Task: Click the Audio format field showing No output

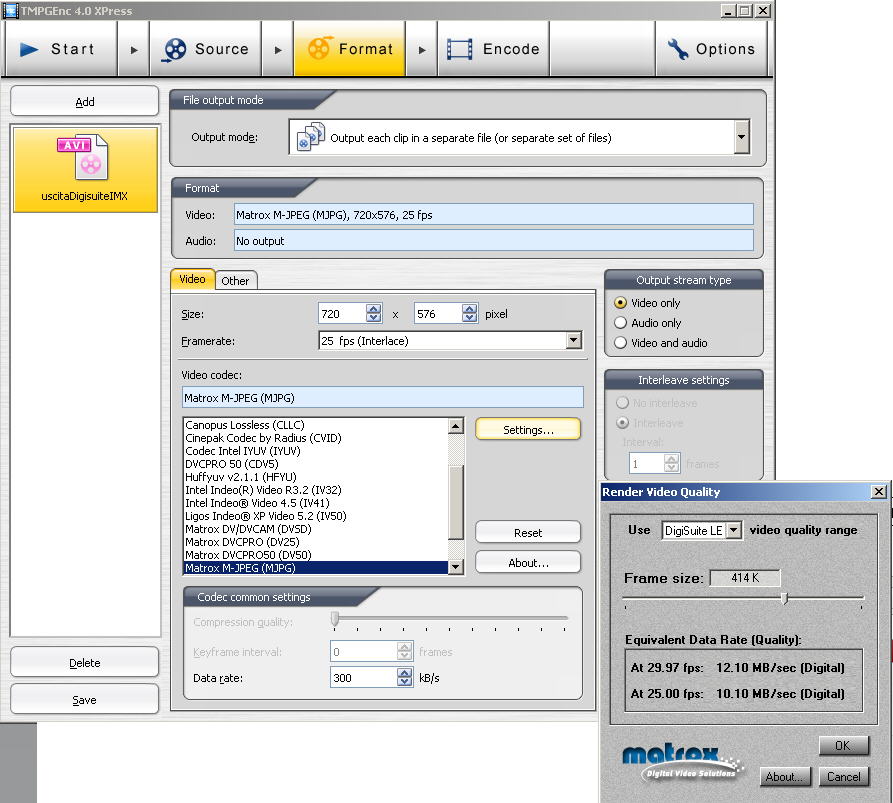Action: [494, 240]
